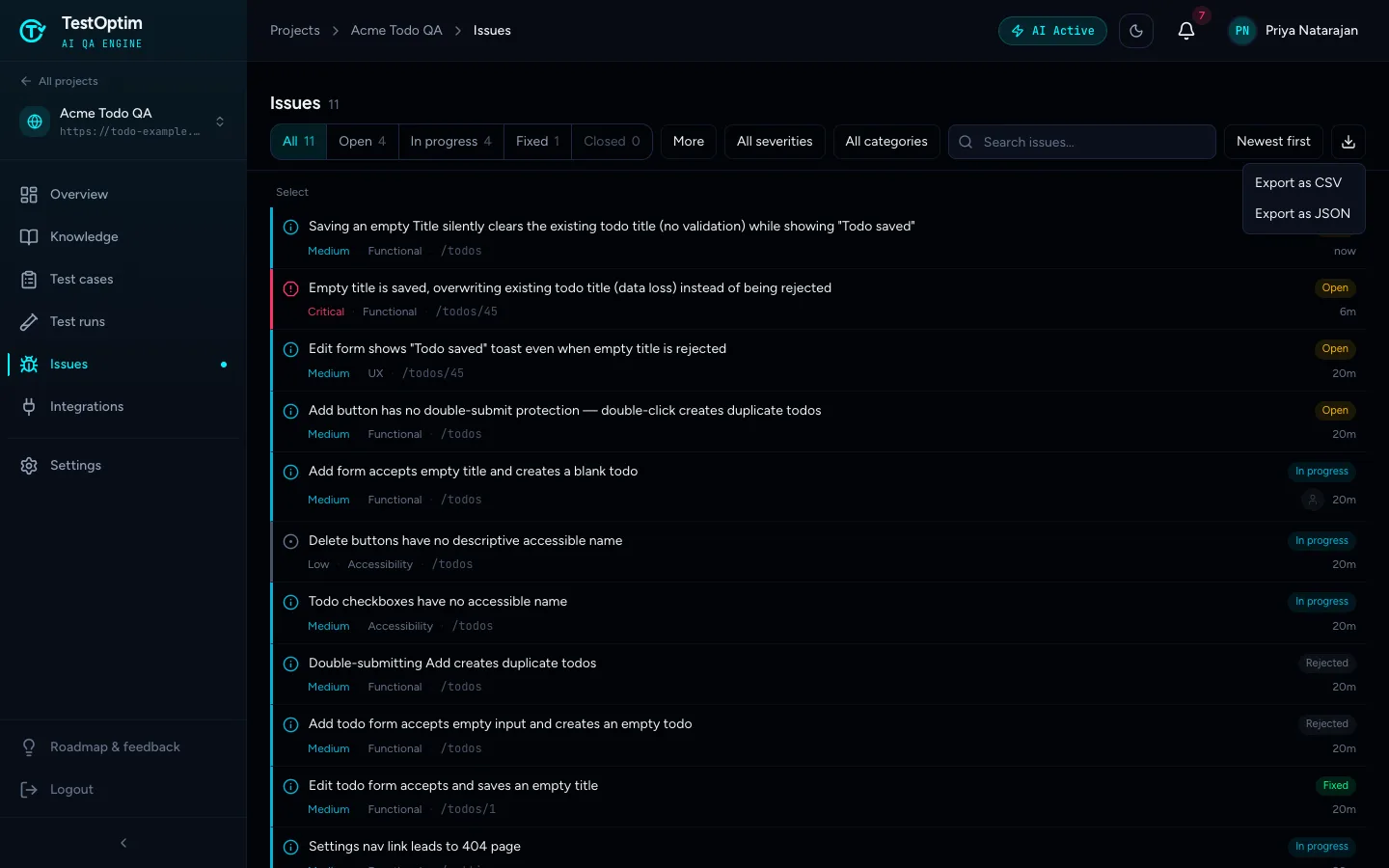The height and width of the screenshot is (868, 1389).
Task: Toggle dark mode with the moon icon
Action: [x=1136, y=31]
